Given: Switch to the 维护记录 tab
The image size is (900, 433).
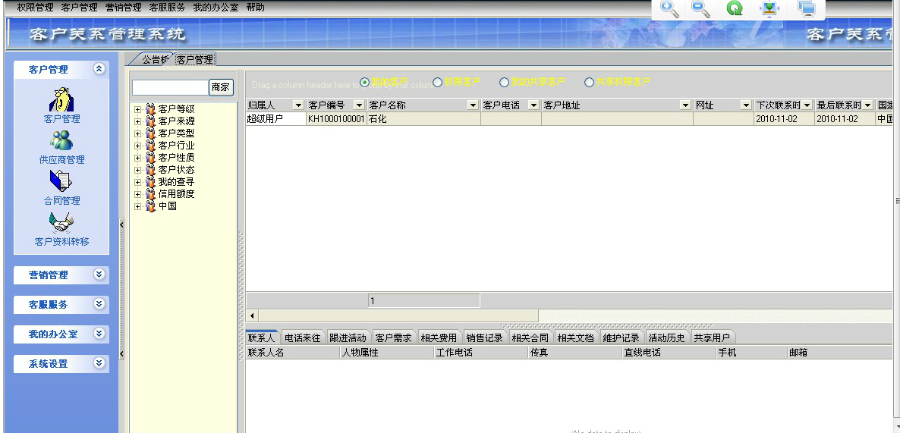Looking at the screenshot, I should click(621, 338).
